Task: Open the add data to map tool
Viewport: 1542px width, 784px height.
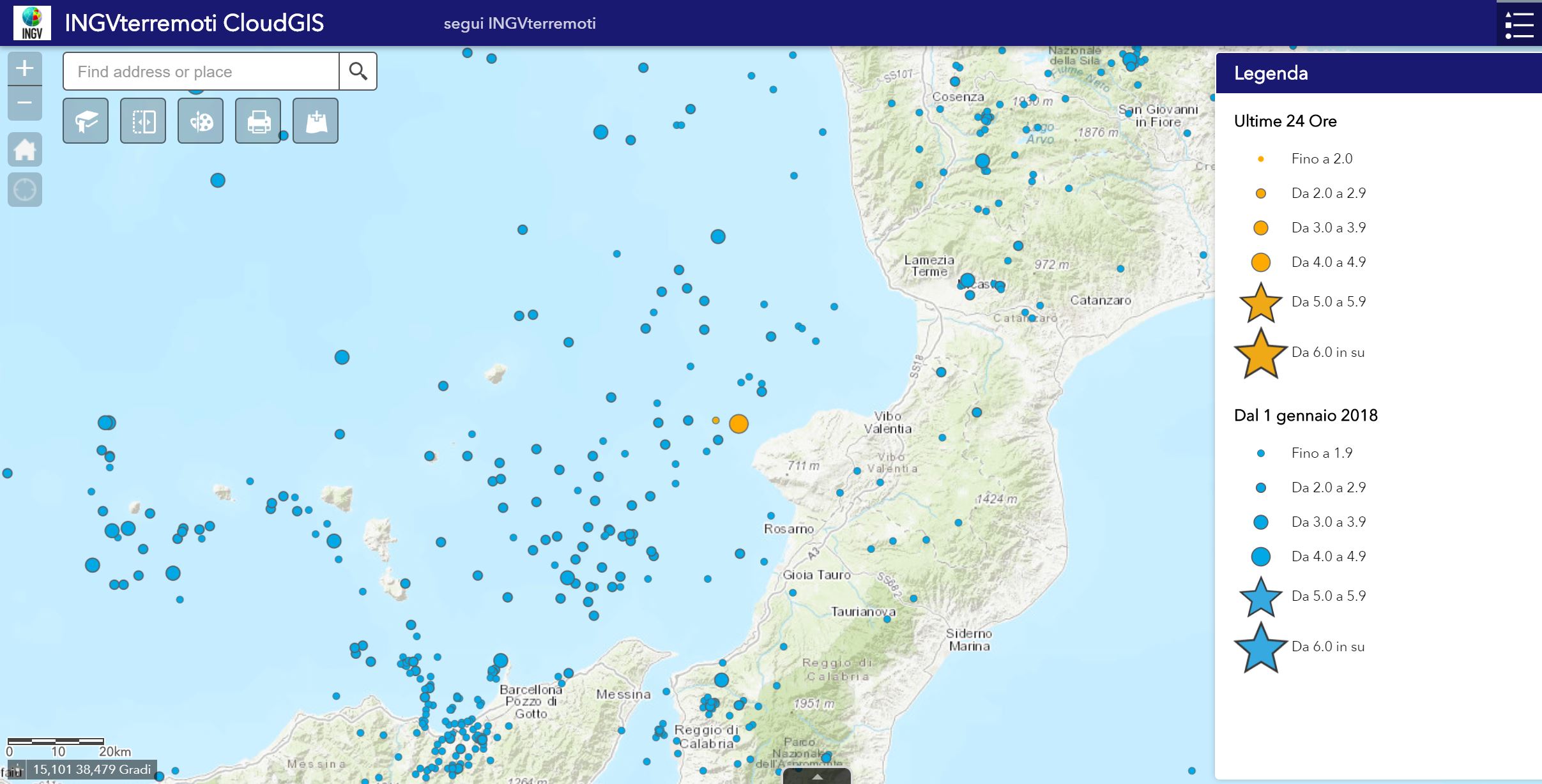Action: tap(316, 121)
